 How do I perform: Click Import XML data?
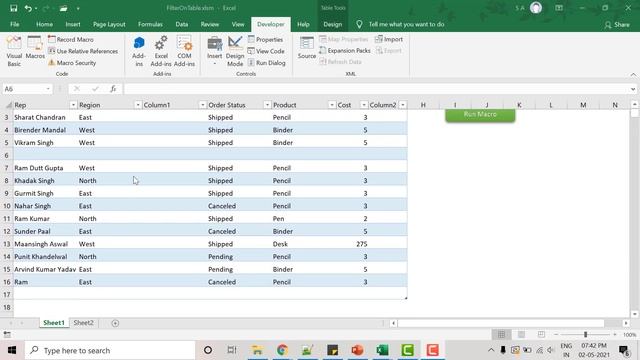click(389, 39)
